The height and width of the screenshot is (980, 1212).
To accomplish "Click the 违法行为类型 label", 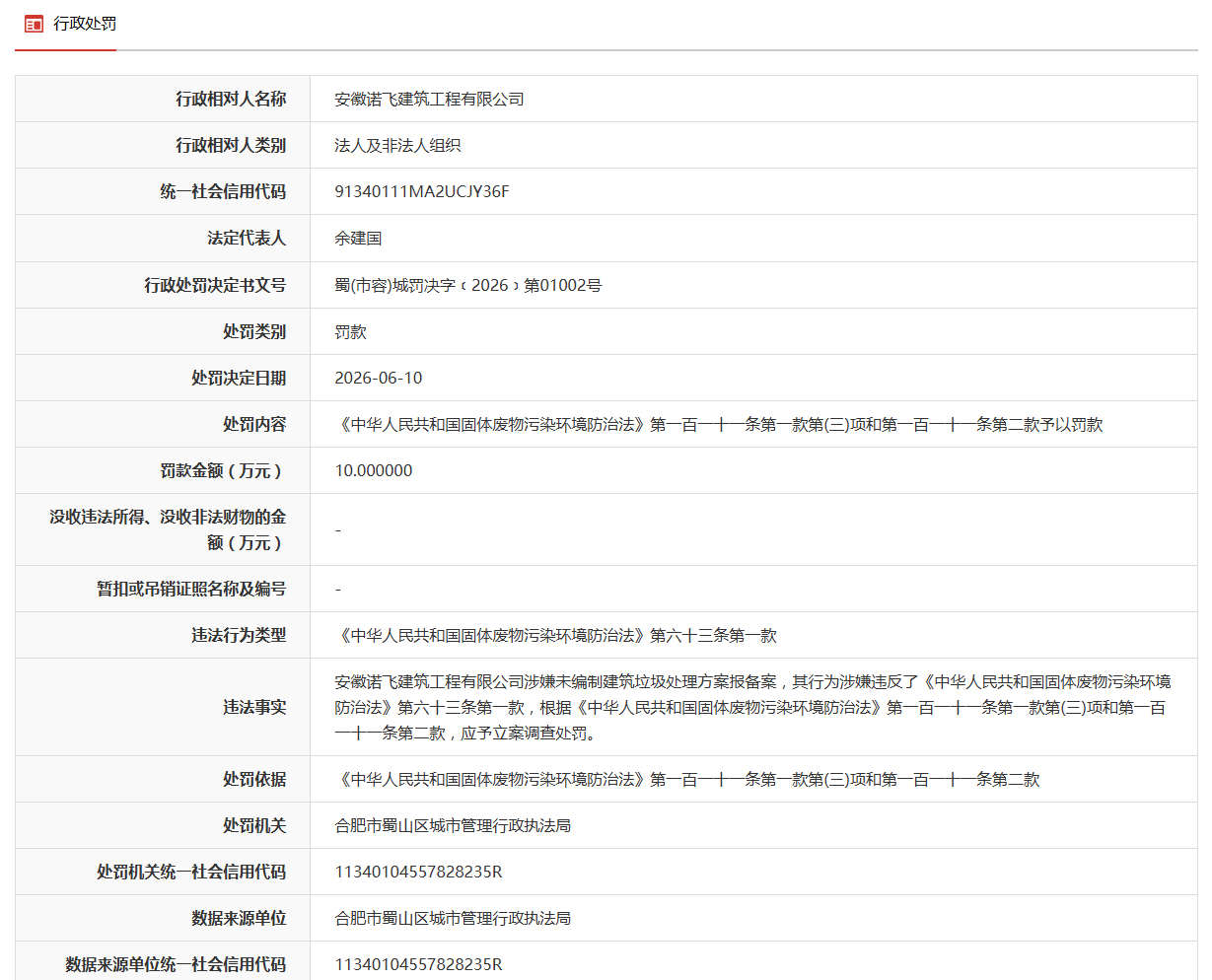I will (239, 635).
